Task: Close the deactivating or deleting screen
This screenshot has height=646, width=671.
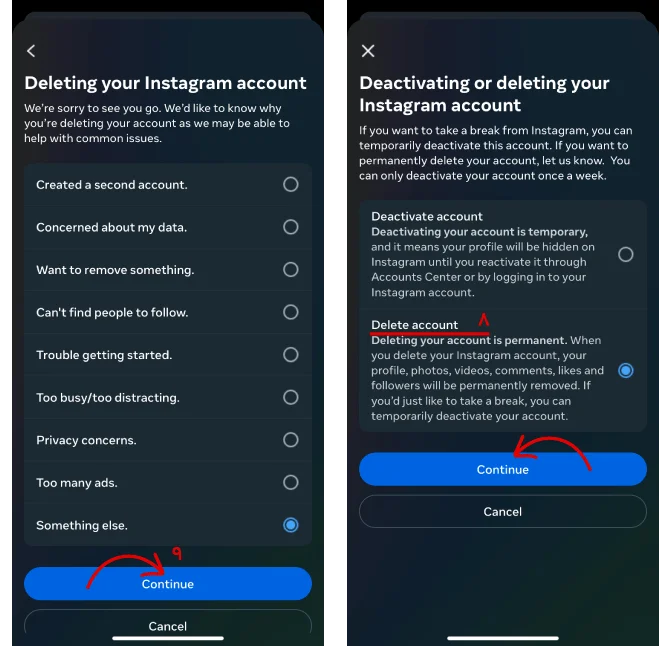Action: [x=368, y=51]
